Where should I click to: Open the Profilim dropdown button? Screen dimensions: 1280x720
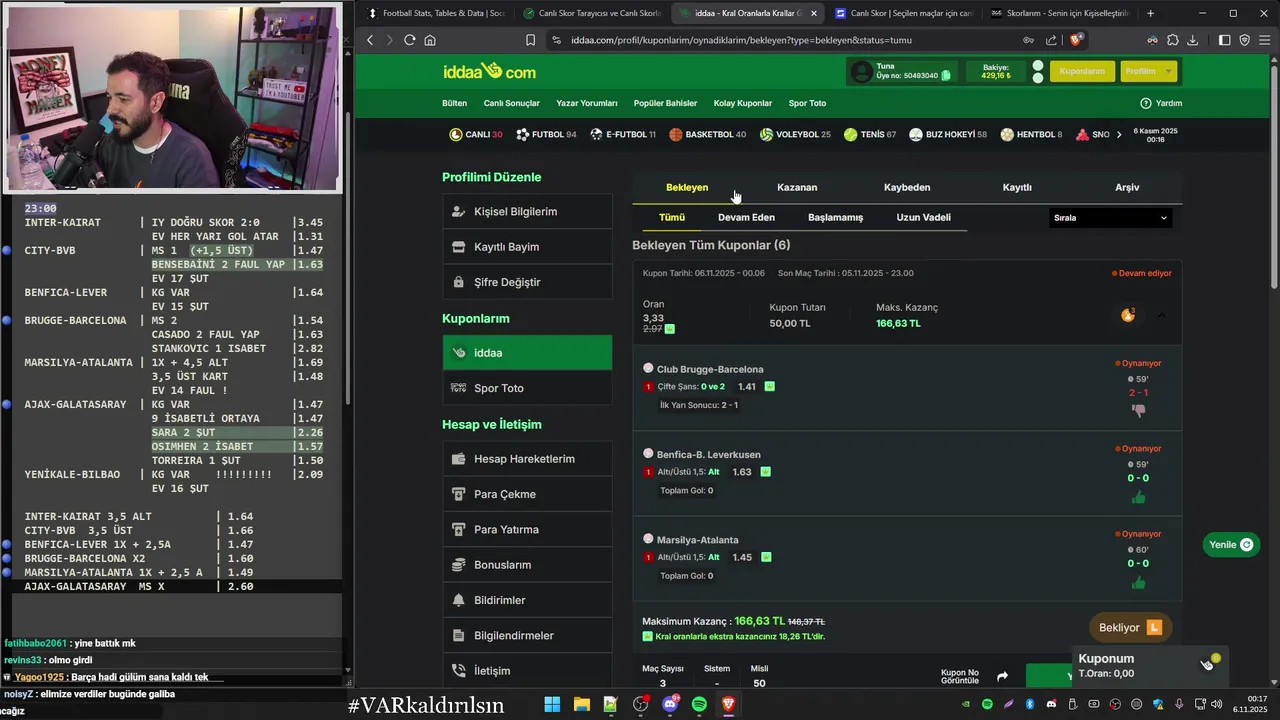click(x=1148, y=71)
